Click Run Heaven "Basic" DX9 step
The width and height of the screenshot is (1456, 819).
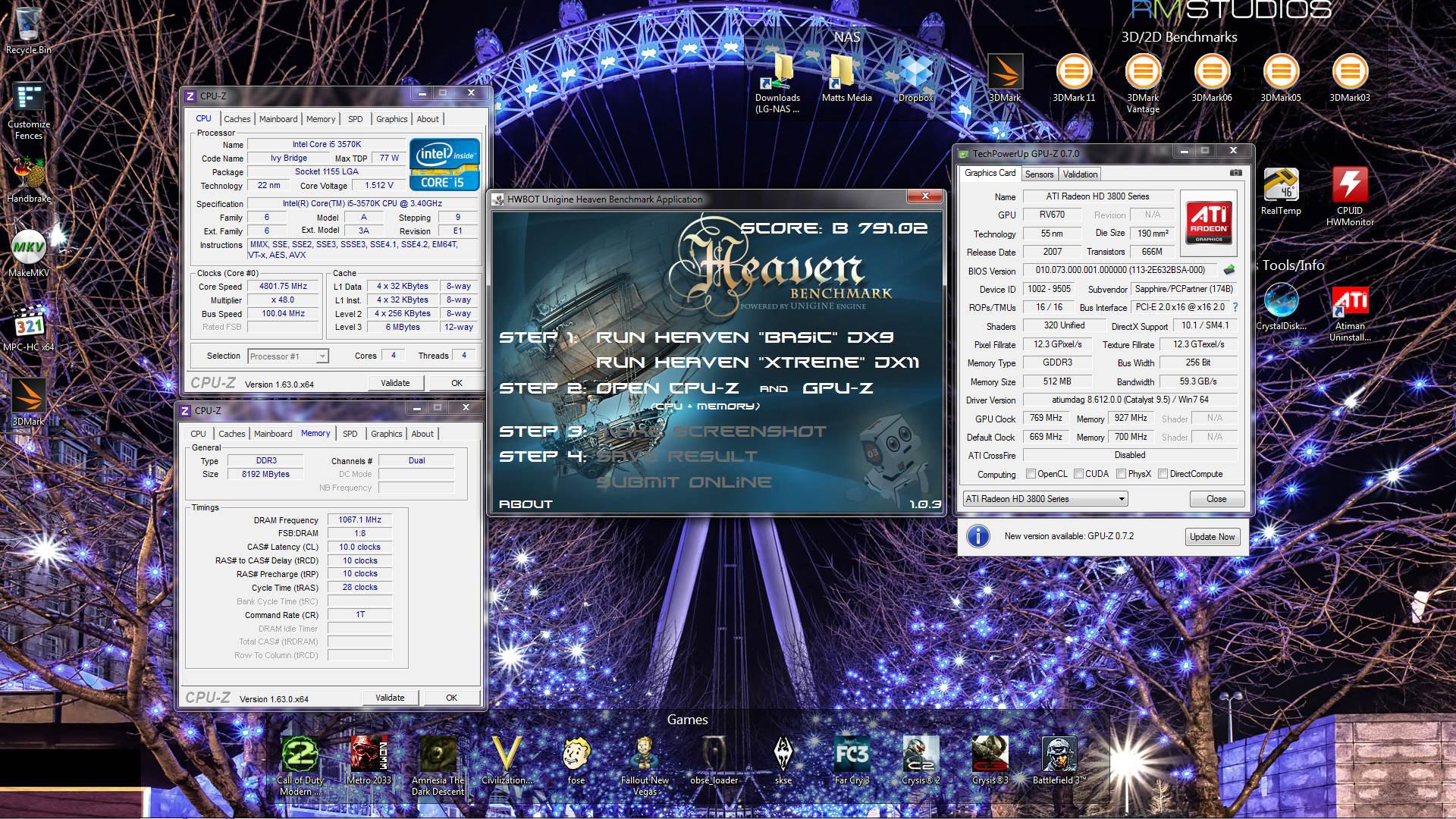745,337
